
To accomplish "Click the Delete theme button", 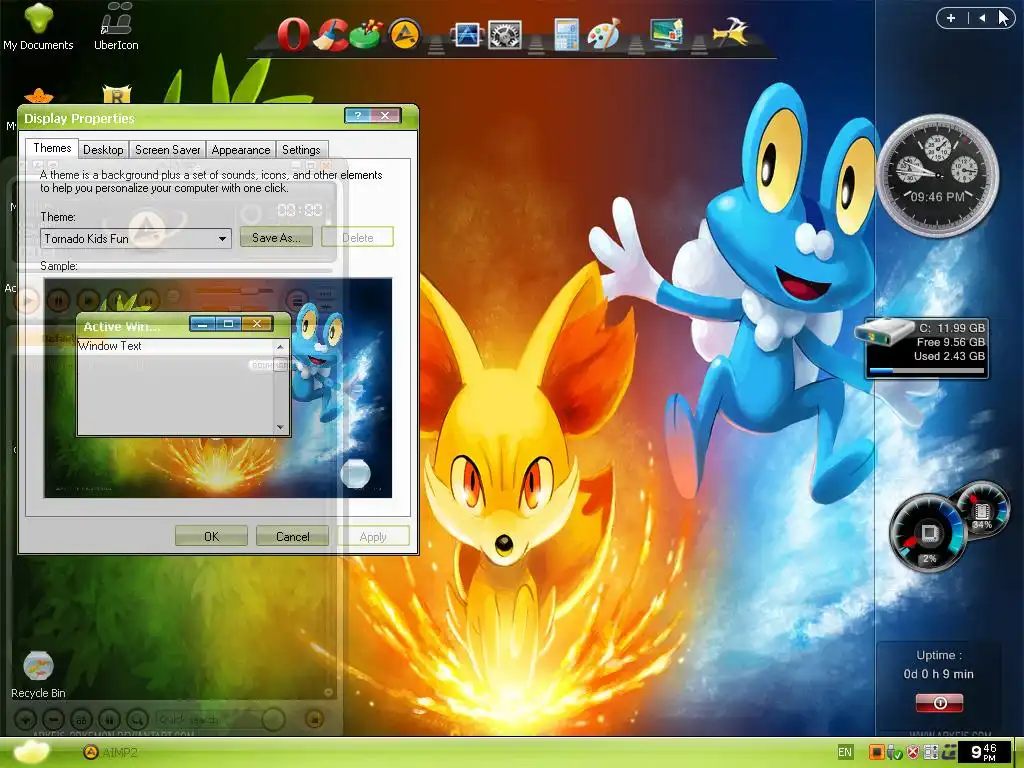I will 357,237.
